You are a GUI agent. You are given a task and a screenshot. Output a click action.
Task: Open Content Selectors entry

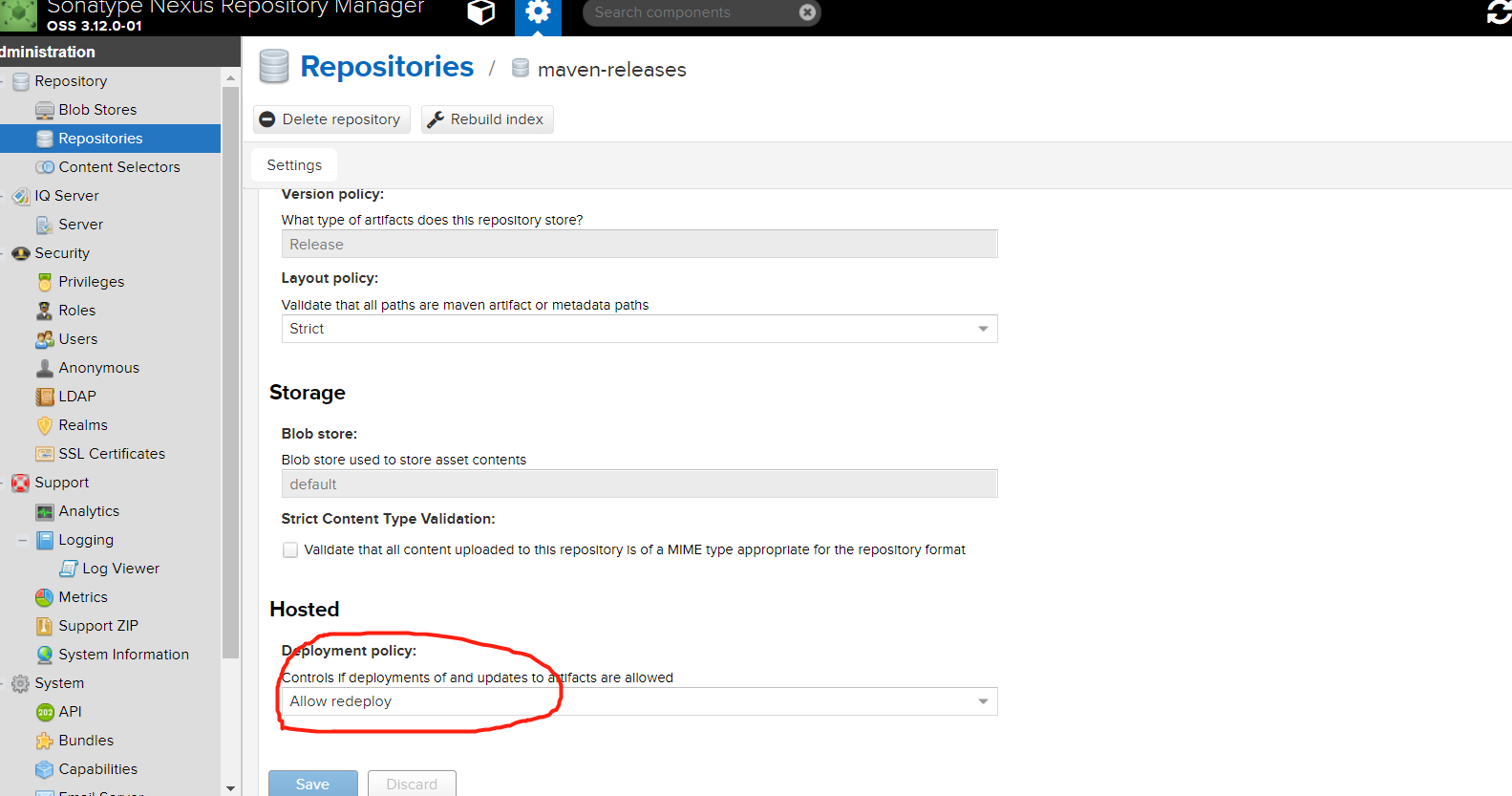119,167
